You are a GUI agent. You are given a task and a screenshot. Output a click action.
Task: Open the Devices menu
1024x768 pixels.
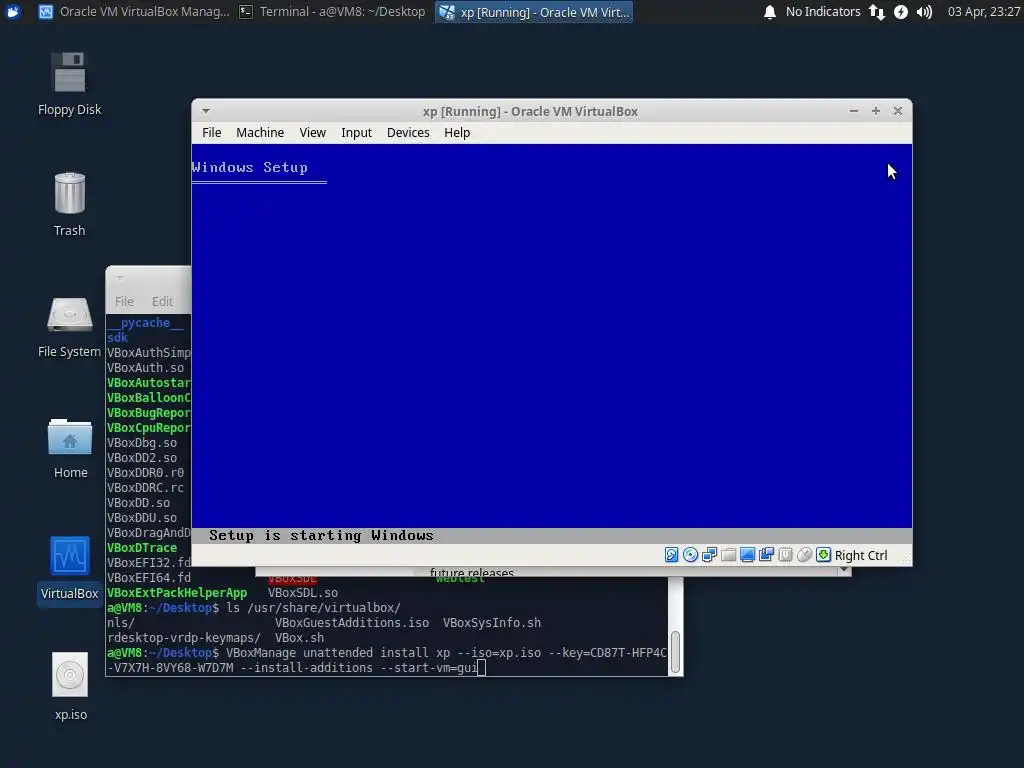pyautogui.click(x=408, y=133)
